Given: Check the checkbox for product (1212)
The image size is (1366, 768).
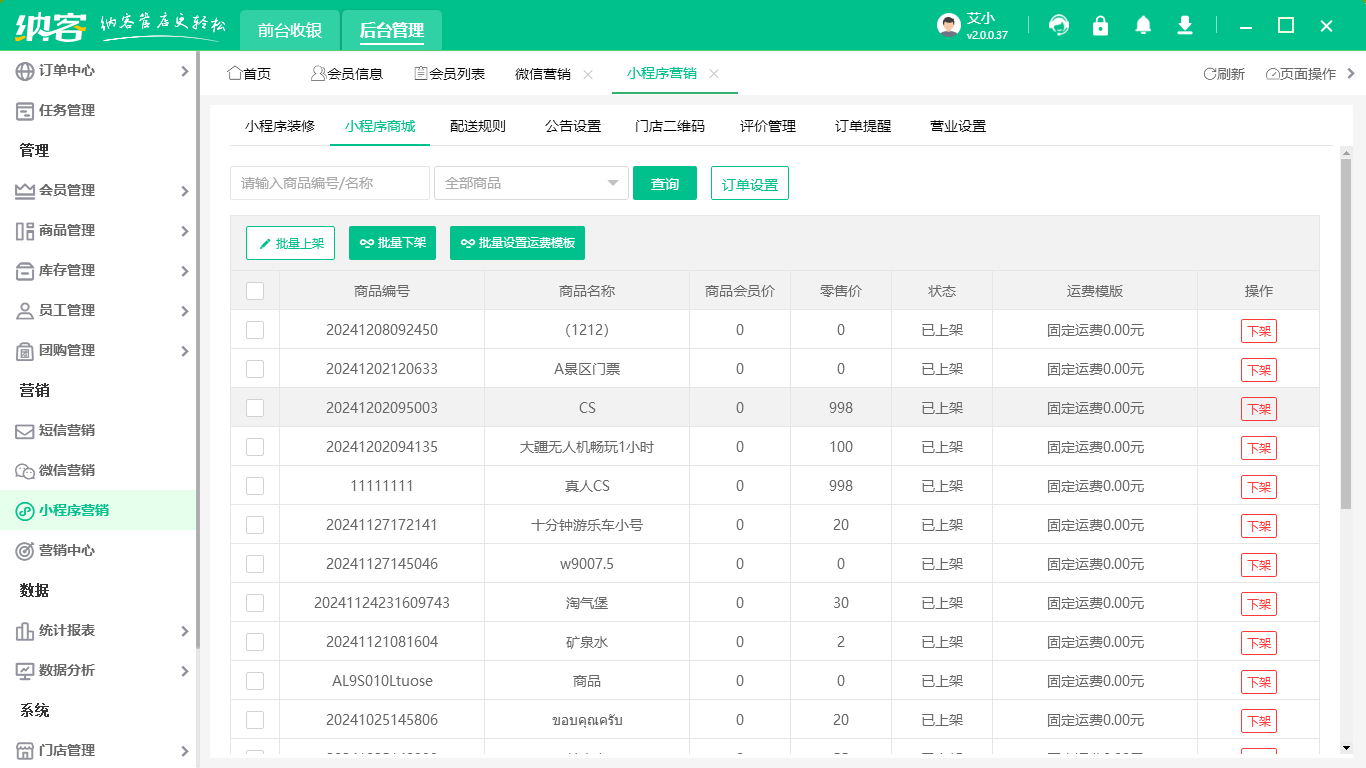Looking at the screenshot, I should [x=255, y=330].
